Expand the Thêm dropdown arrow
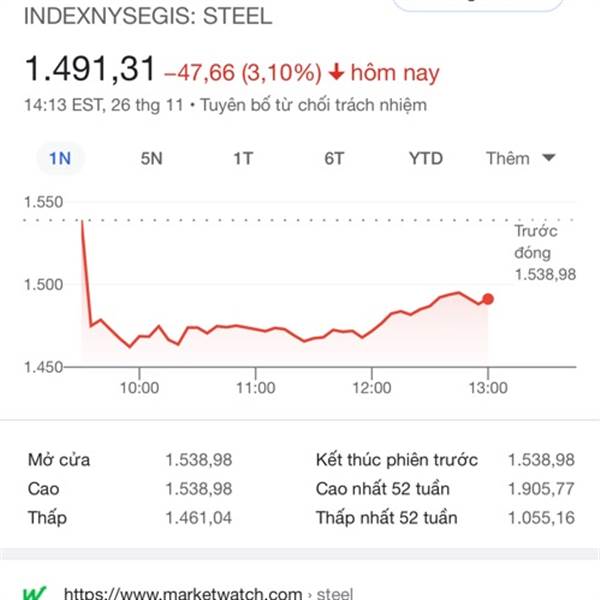The image size is (600, 600). [x=549, y=158]
